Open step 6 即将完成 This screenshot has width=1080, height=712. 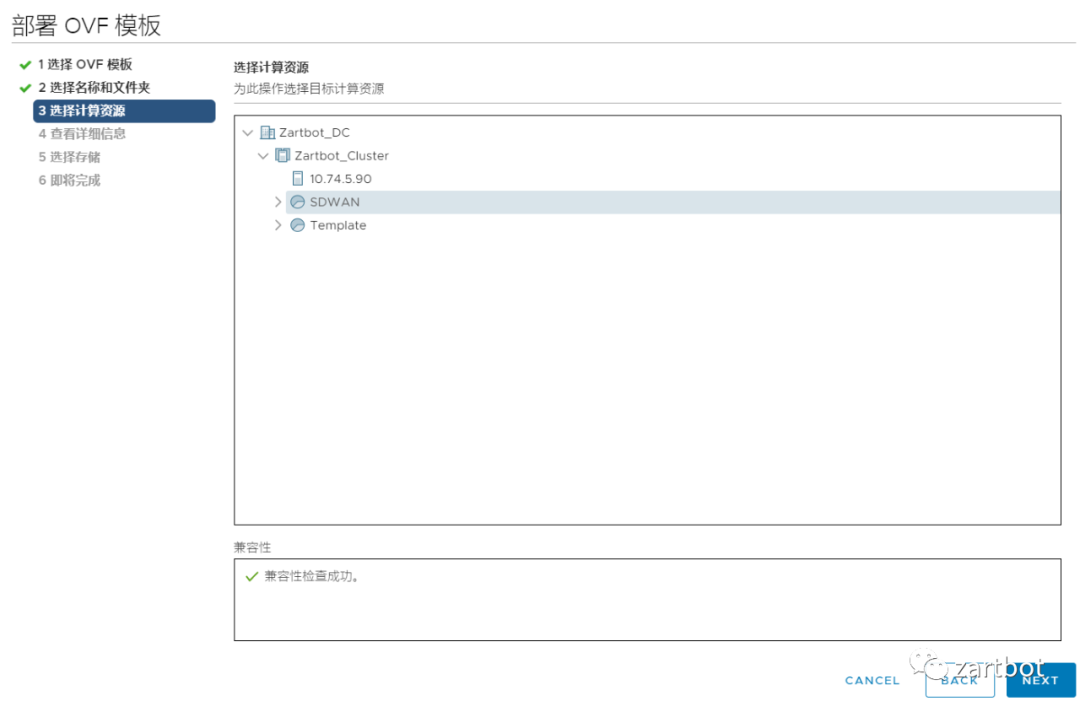[70, 180]
